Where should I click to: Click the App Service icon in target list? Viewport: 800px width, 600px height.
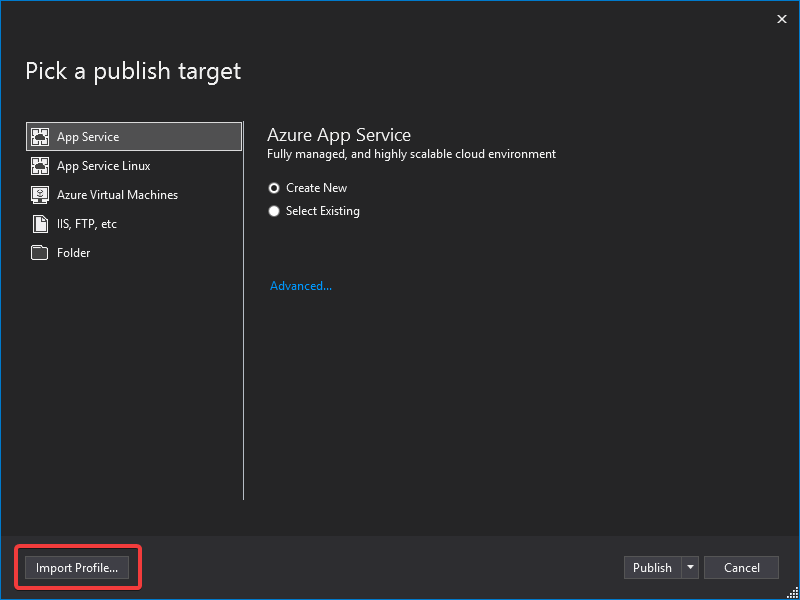(x=40, y=137)
